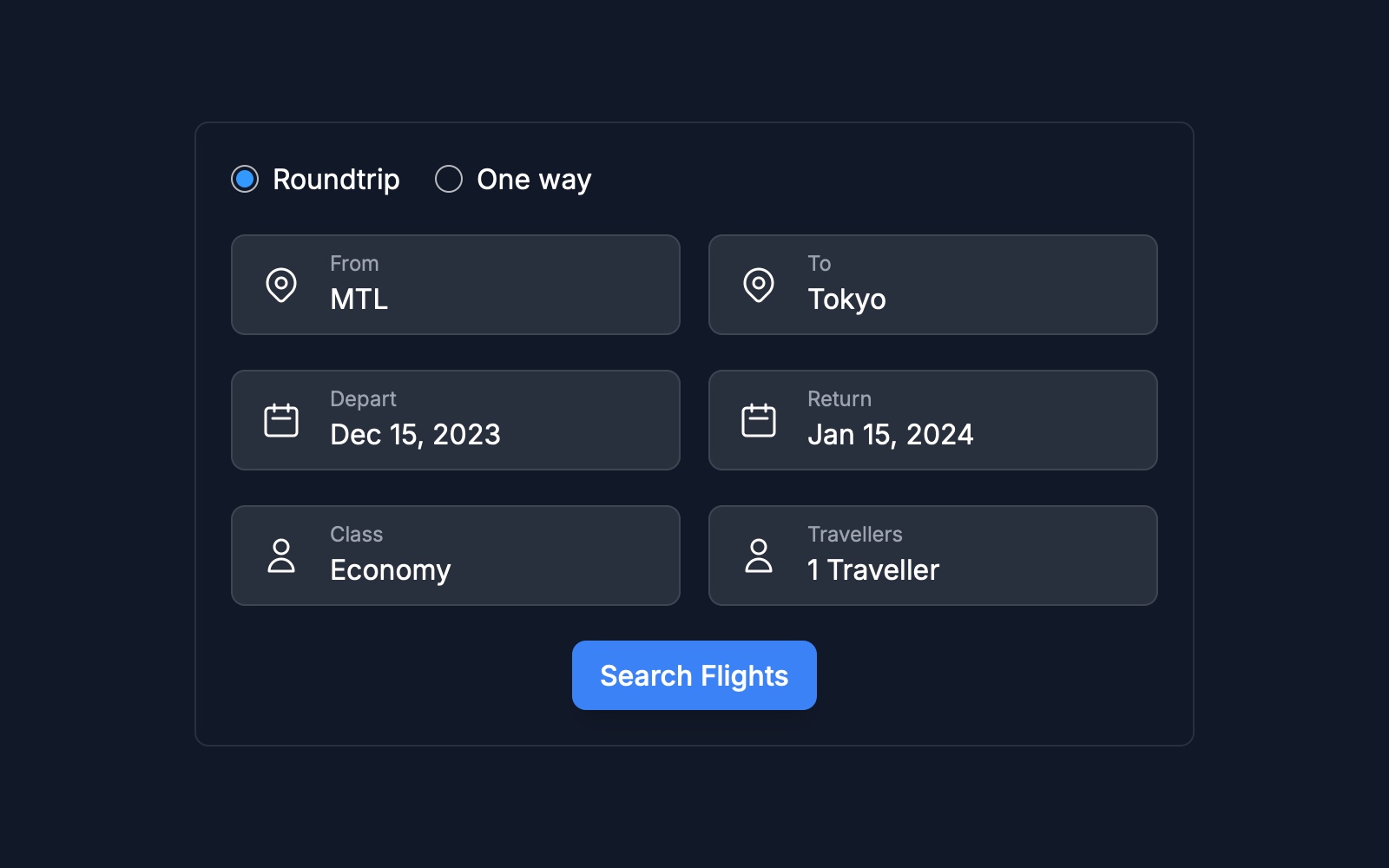
Task: Click the From input showing MTL
Action: pyautogui.click(x=456, y=284)
